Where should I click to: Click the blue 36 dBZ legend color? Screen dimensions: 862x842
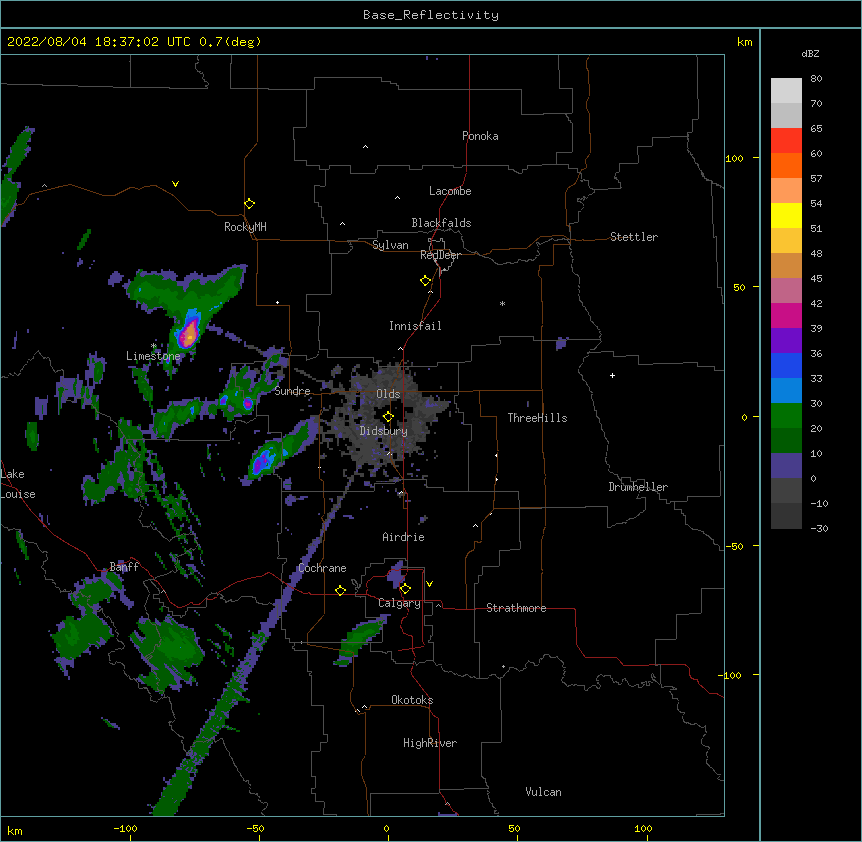[x=786, y=365]
